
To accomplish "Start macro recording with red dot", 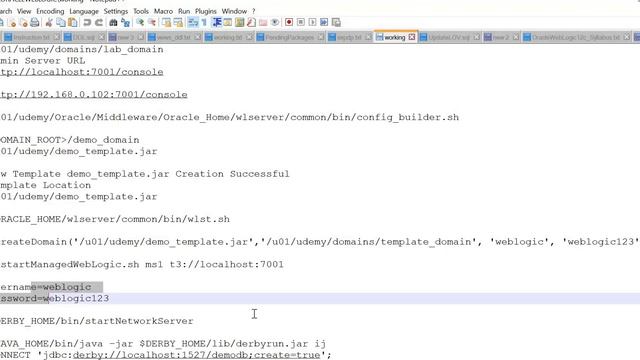I will point(289,22).
